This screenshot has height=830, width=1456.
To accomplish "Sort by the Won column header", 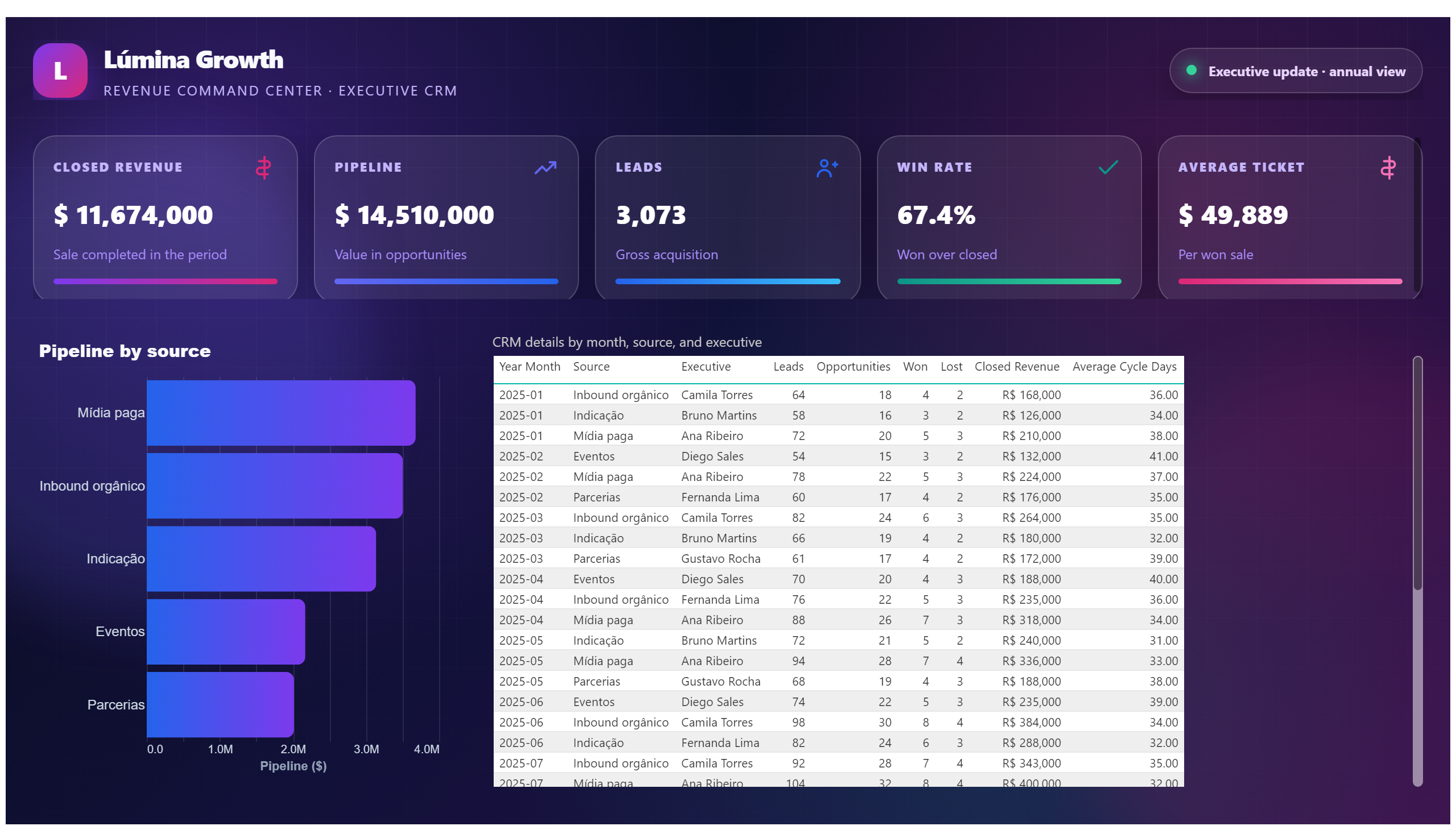I will coord(915,367).
